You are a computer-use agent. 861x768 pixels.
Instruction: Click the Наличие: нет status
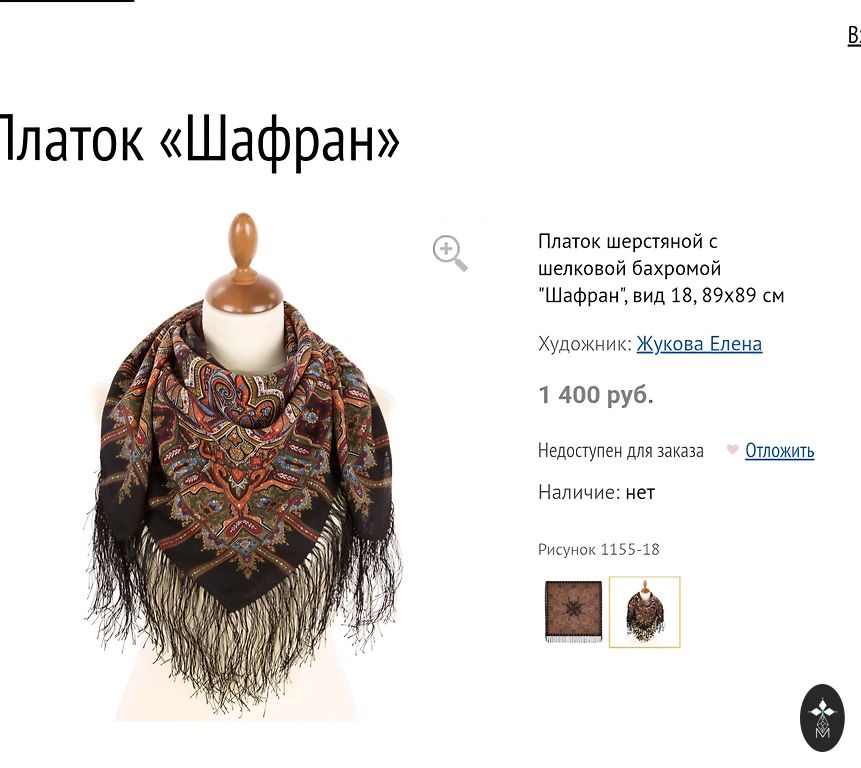596,492
